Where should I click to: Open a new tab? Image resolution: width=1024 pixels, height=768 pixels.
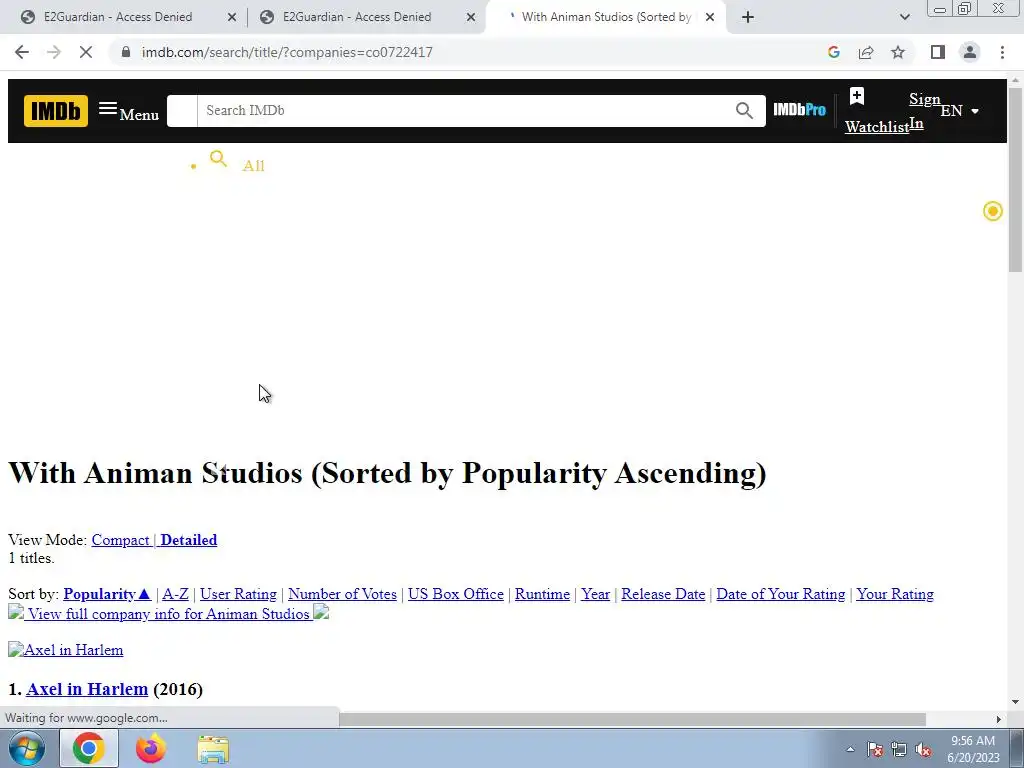point(748,17)
